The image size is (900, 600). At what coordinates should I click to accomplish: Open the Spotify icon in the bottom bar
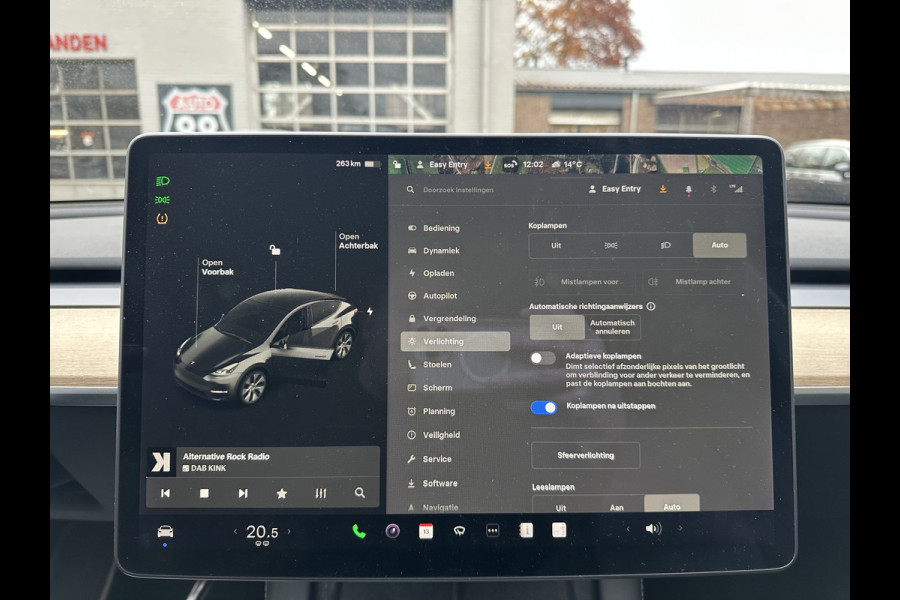coord(391,531)
